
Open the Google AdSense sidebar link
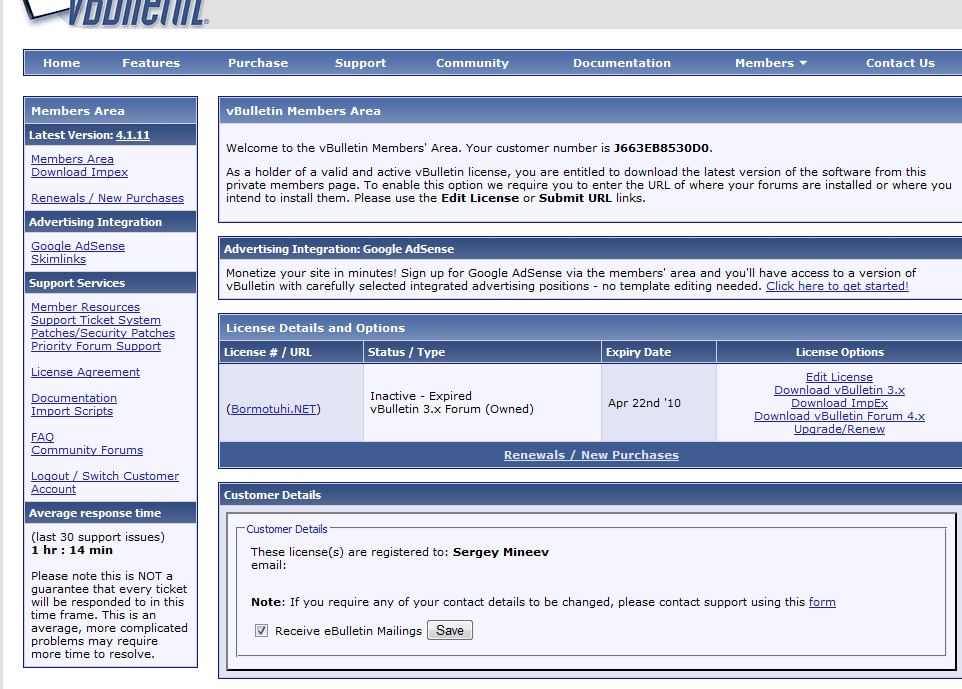coord(78,246)
